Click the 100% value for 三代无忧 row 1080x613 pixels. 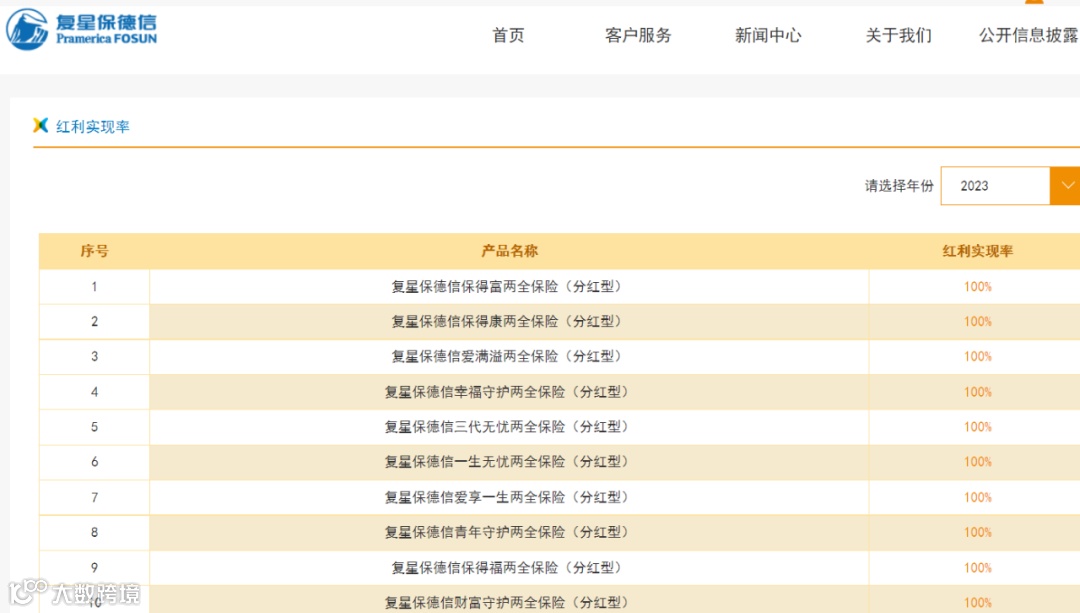977,427
